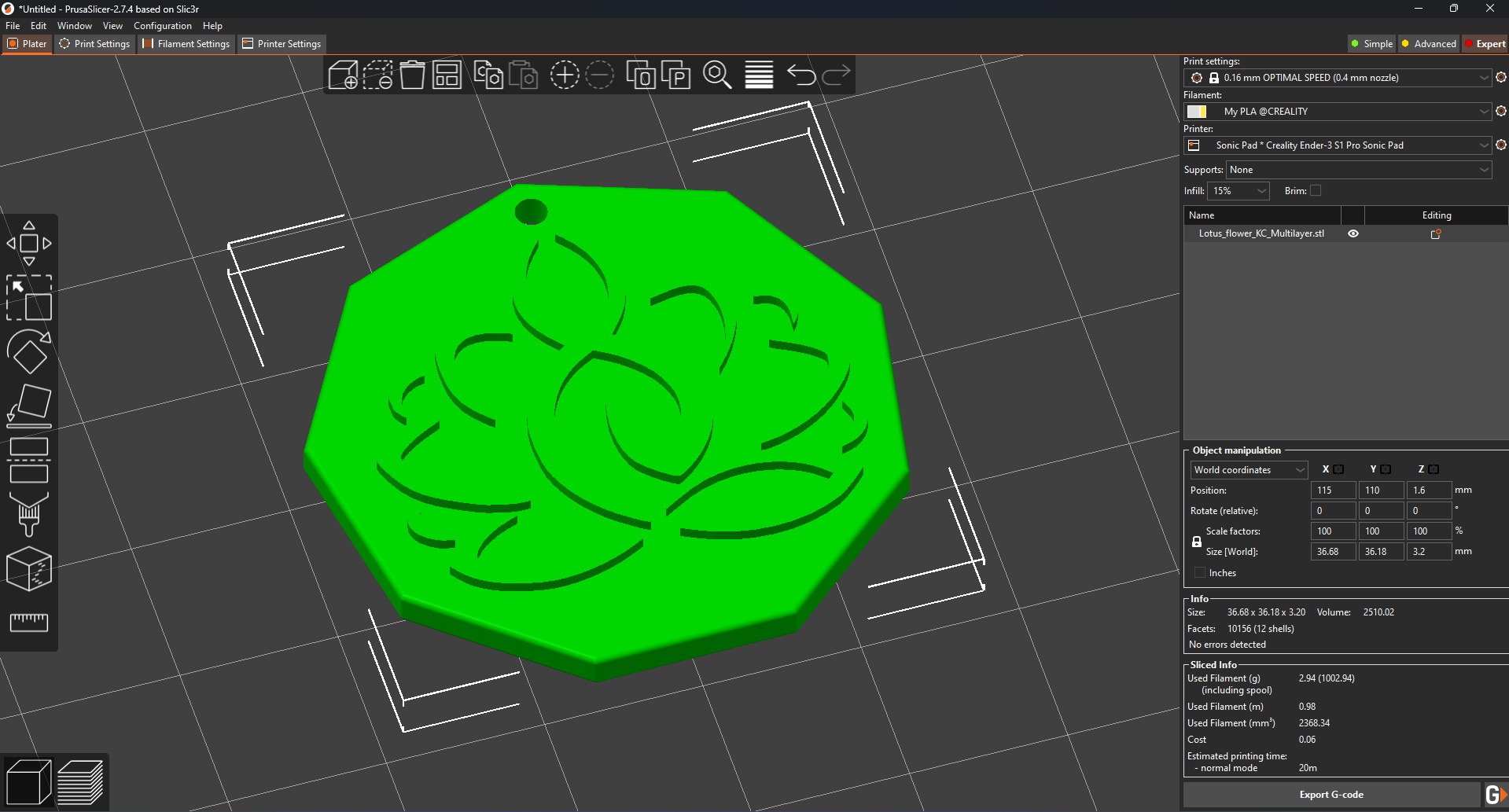Image resolution: width=1509 pixels, height=812 pixels.
Task: Switch to the Print Settings tab
Action: (x=94, y=44)
